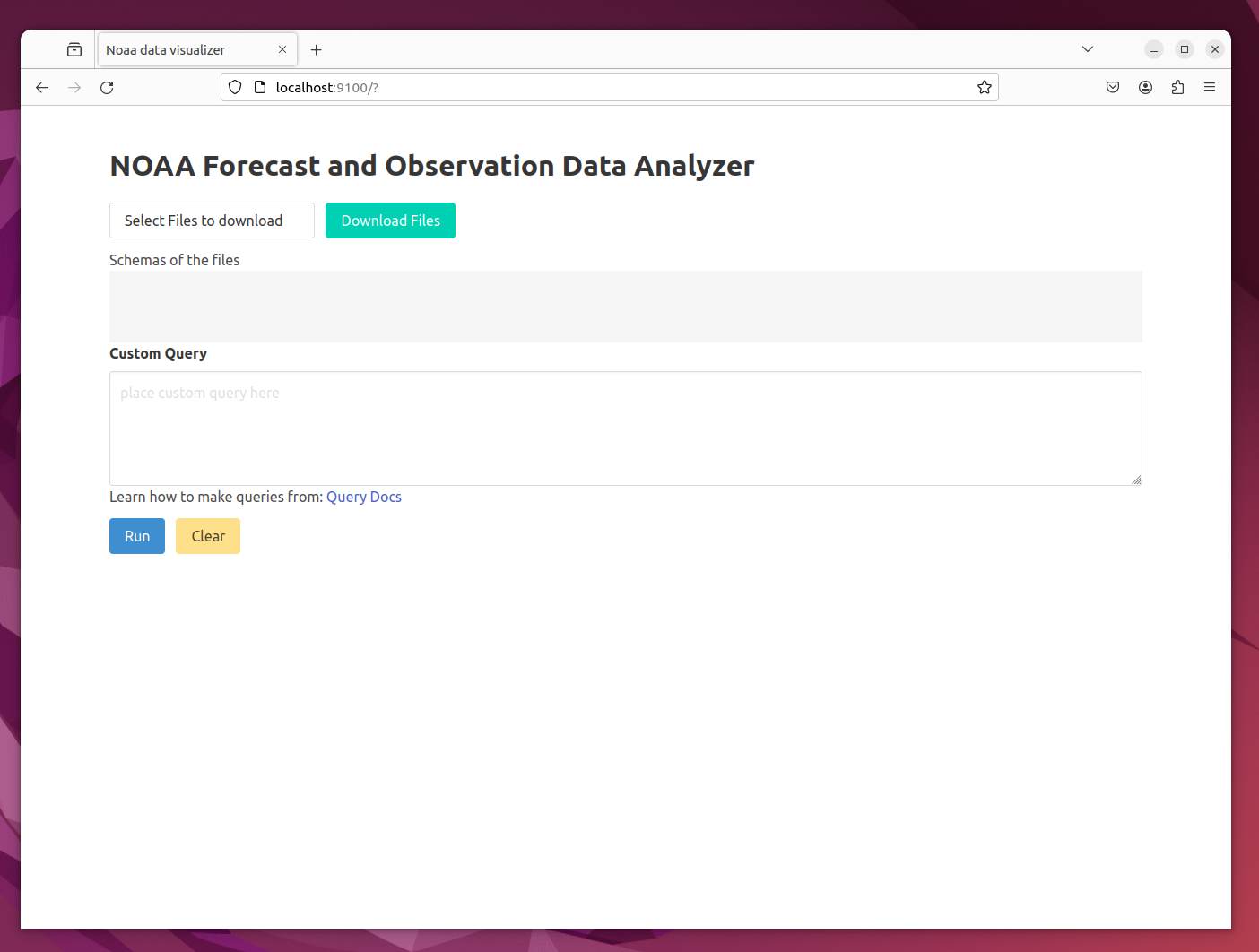The image size is (1259, 952).
Task: Select the Noaa data visualizer tab
Action: (197, 49)
